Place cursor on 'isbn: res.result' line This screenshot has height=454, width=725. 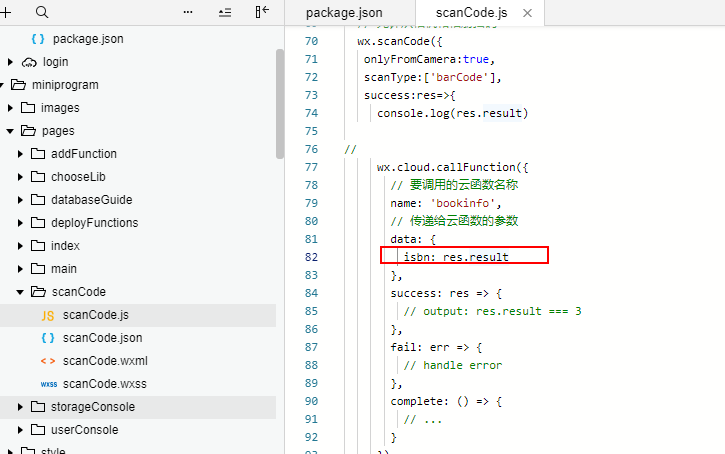[456, 257]
